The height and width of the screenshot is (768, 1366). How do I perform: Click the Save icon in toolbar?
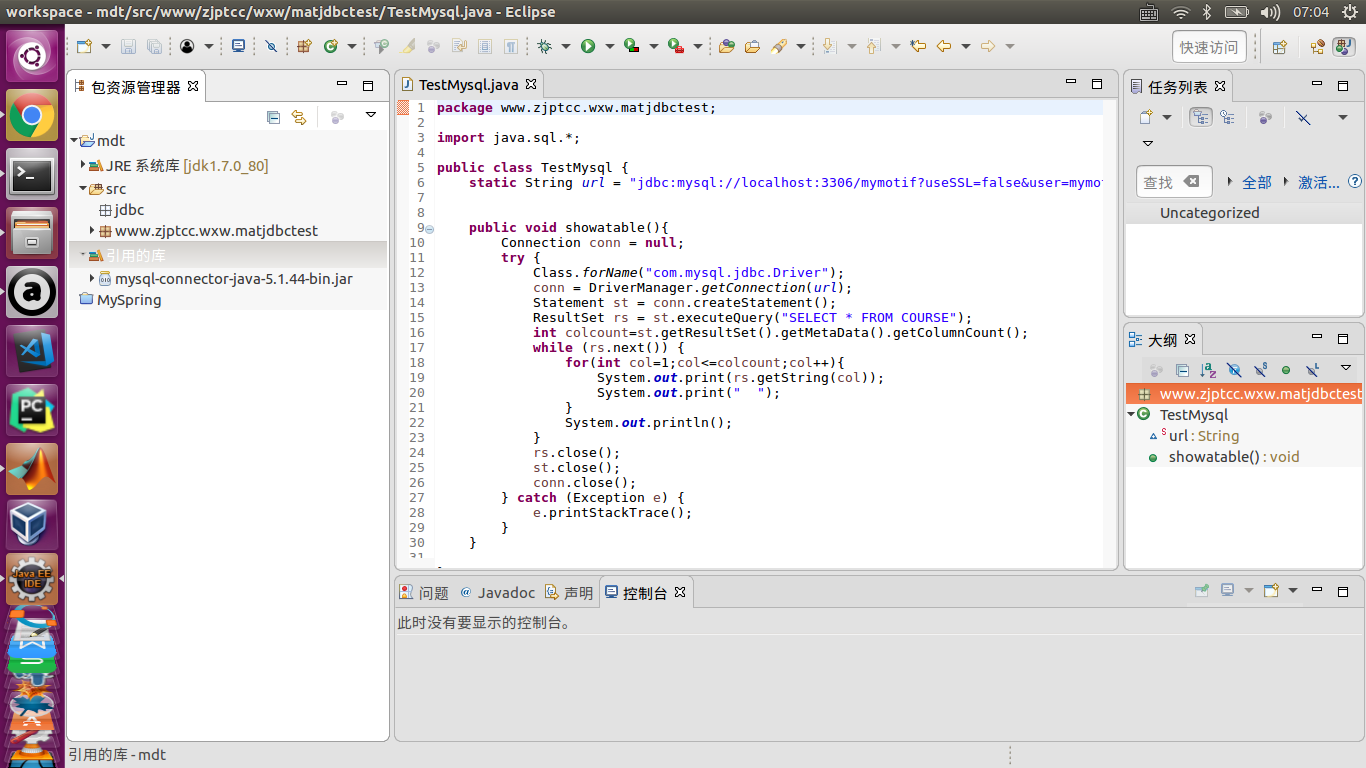click(x=128, y=46)
